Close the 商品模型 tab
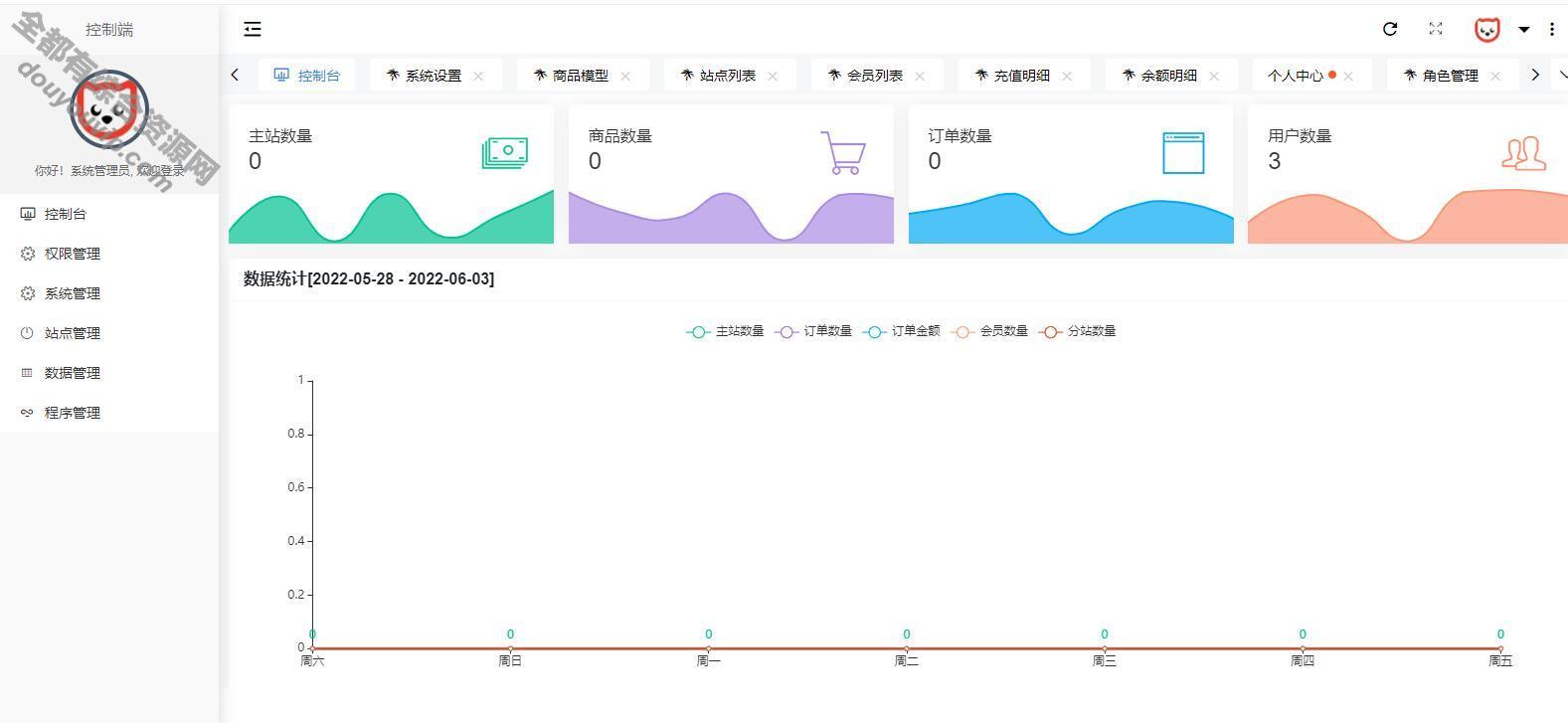 click(625, 76)
